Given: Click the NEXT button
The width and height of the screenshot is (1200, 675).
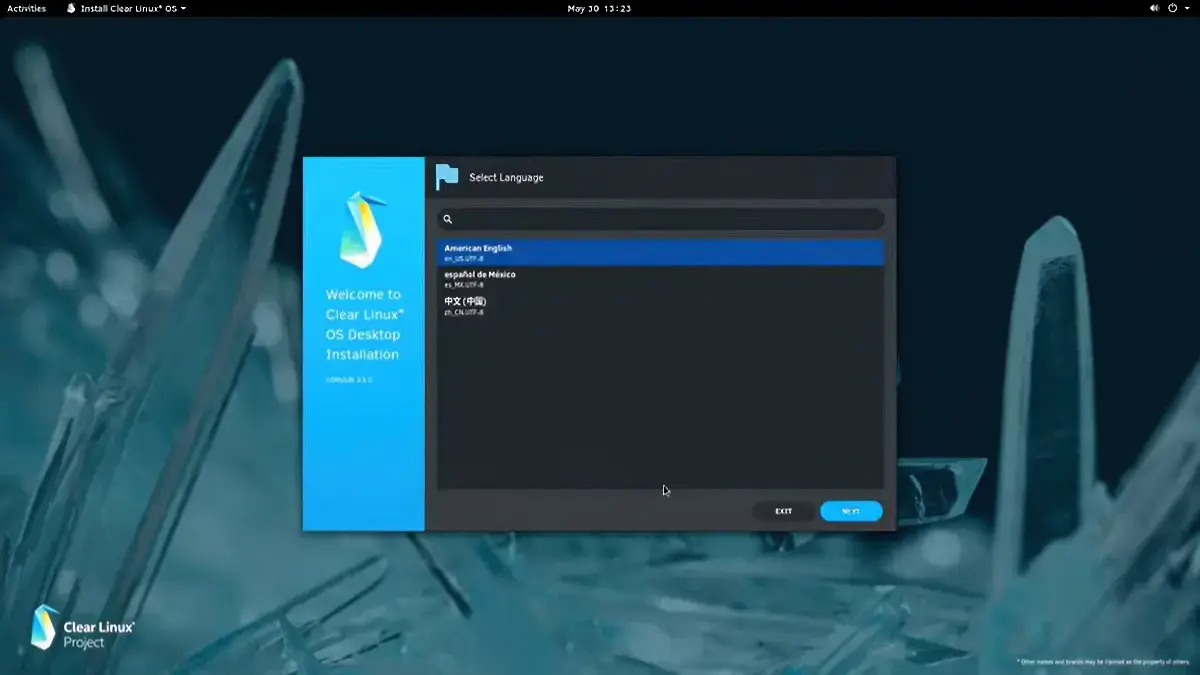Looking at the screenshot, I should (850, 511).
